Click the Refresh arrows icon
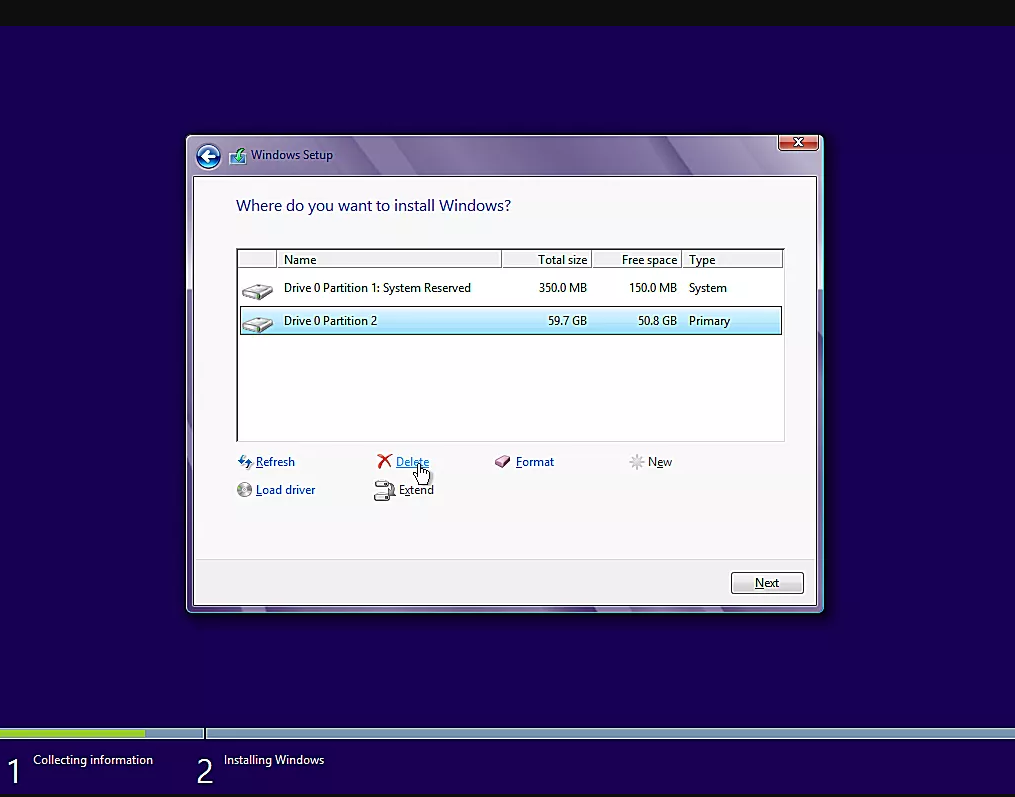The width and height of the screenshot is (1015, 797). pos(245,462)
